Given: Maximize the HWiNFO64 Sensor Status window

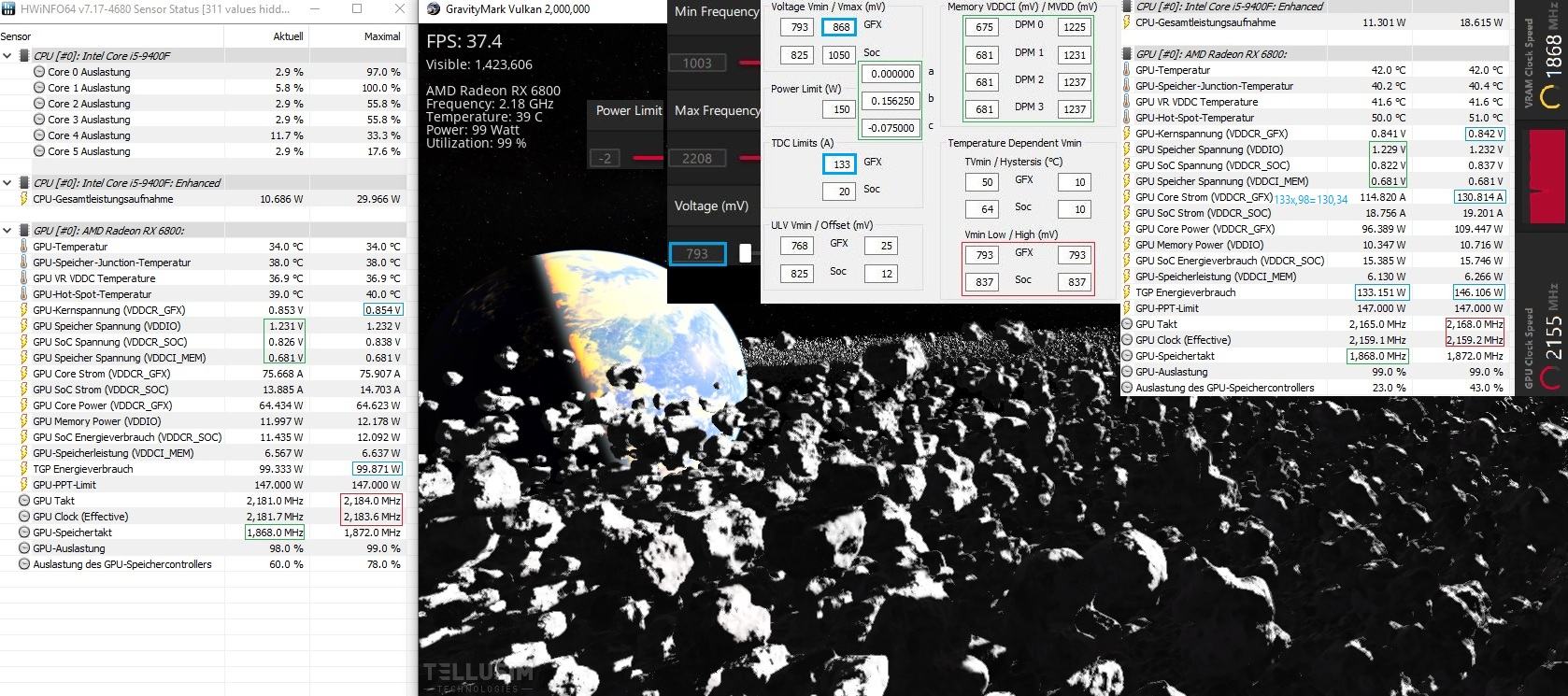Looking at the screenshot, I should click(357, 8).
